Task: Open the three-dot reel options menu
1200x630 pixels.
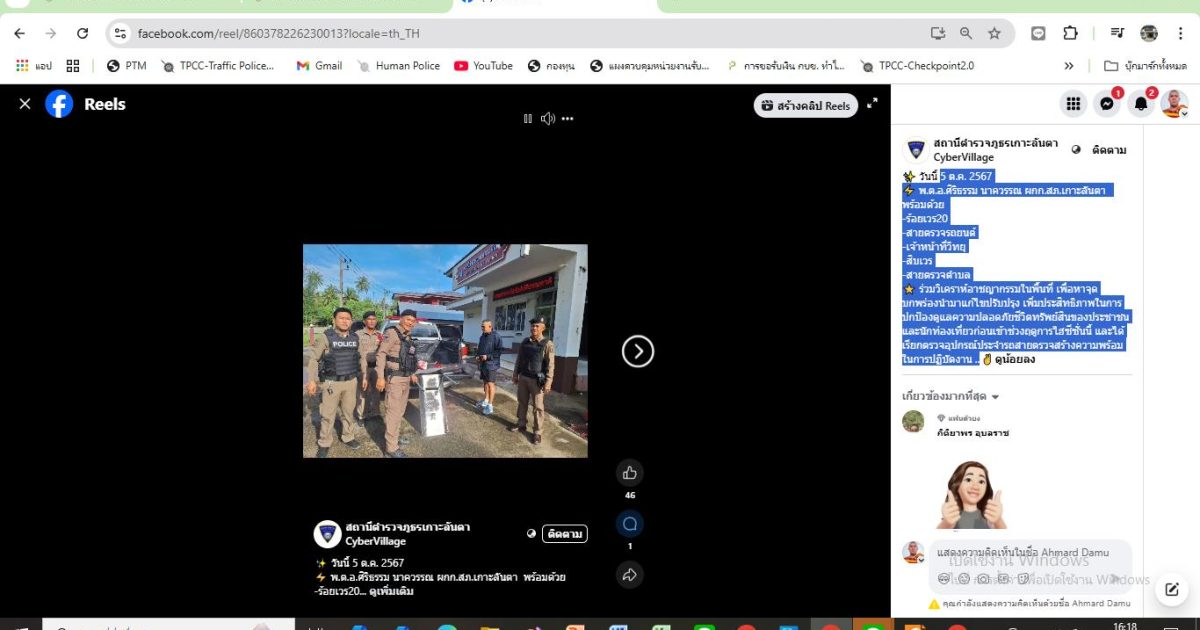Action: pos(568,119)
